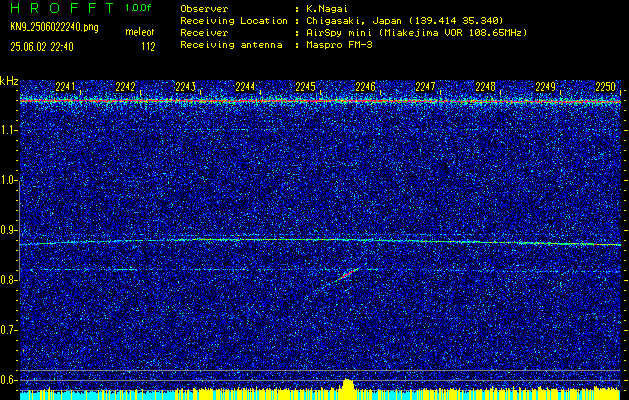Select the filename KN9_2506022240.png

(x=54, y=27)
